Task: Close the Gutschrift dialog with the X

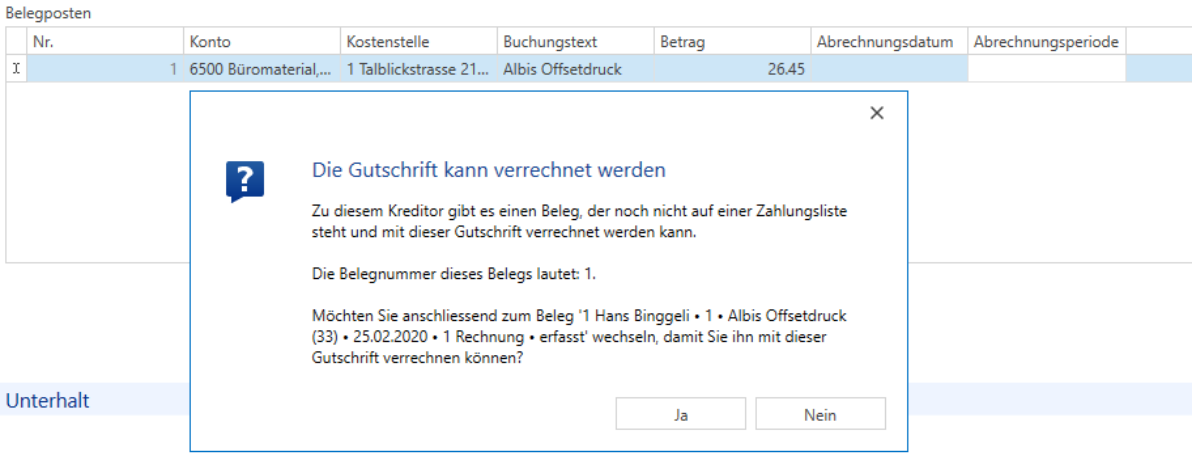Action: 877,113
